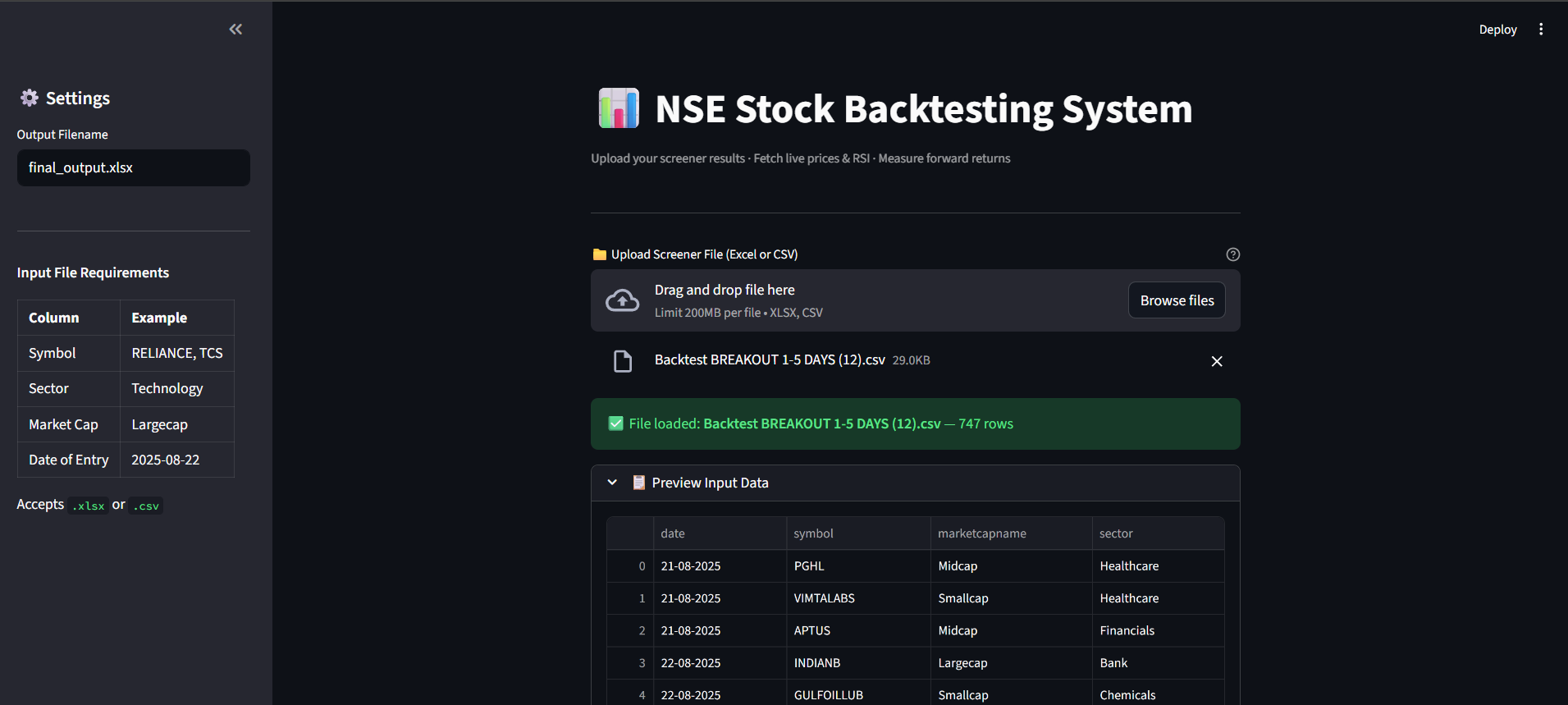Click the .csv code tag in the sidebar
Screen dimensions: 1568x705
(146, 506)
